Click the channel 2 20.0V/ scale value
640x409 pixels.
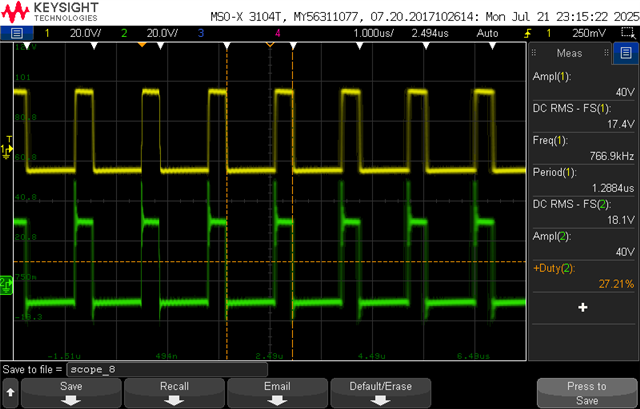[x=162, y=33]
